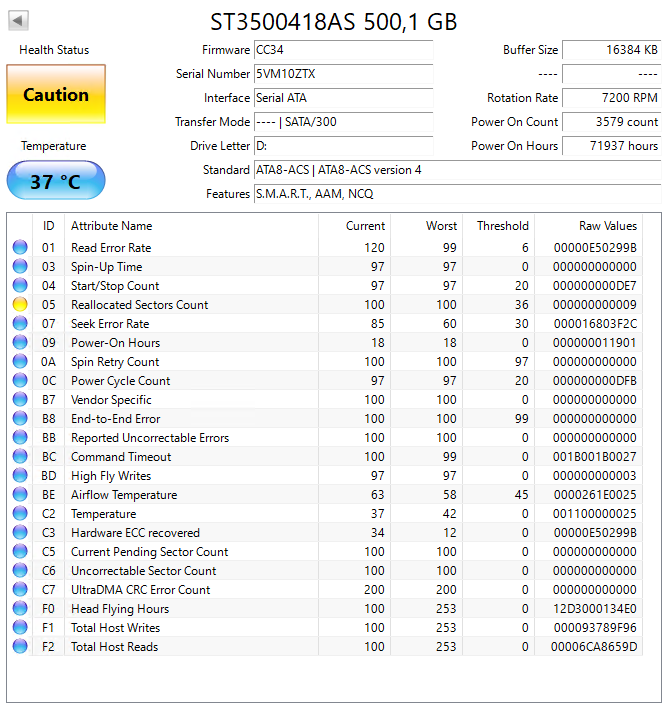Click the Attribute Name column header

[x=191, y=226]
